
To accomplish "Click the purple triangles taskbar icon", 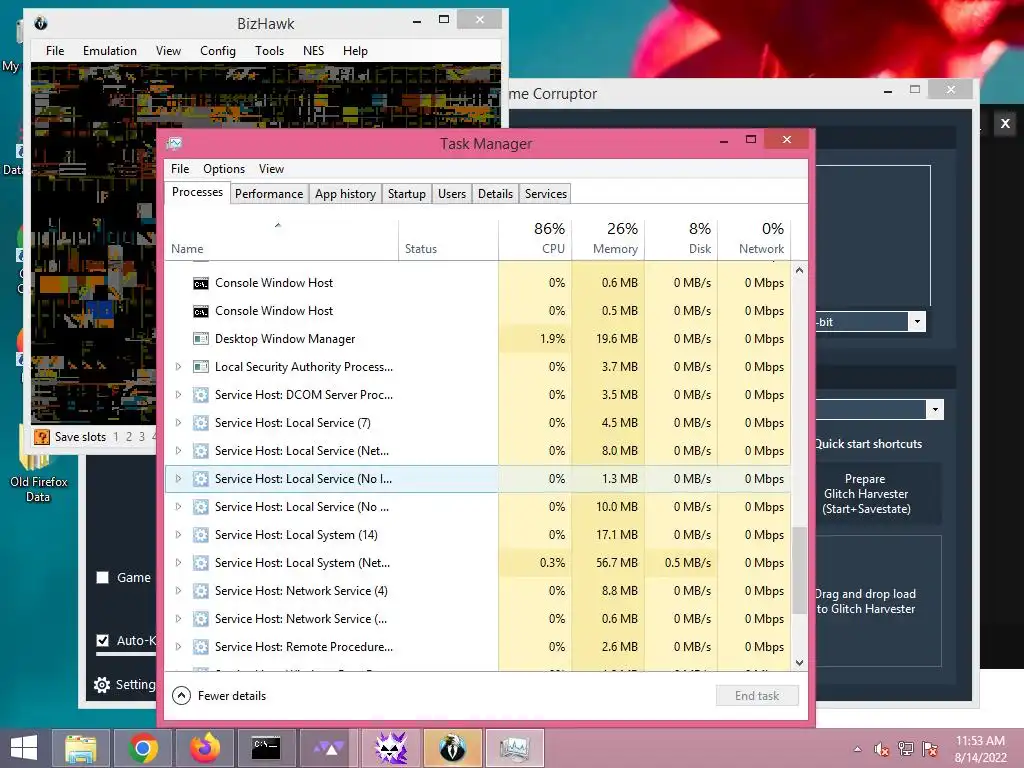I will pos(329,748).
